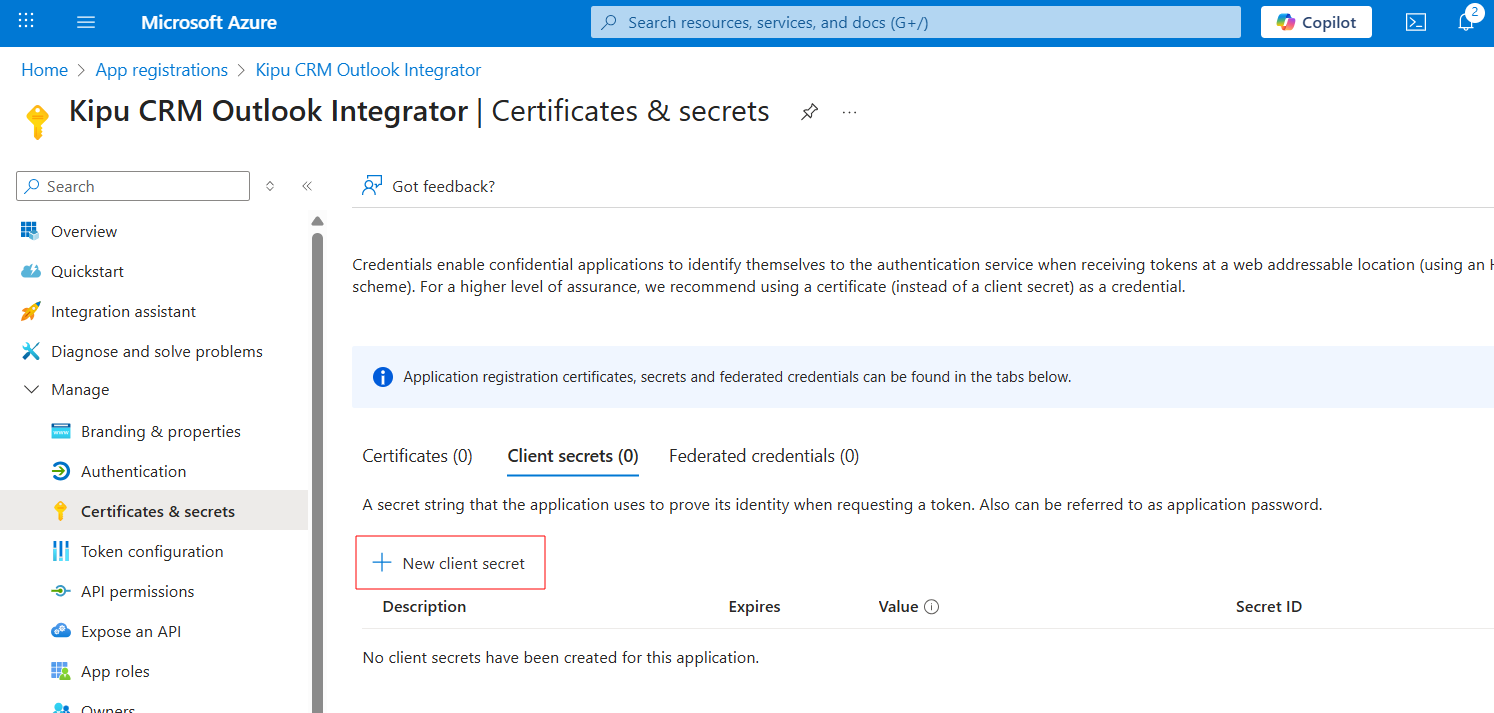Launch Cloud Shell from top bar

coord(1415,22)
